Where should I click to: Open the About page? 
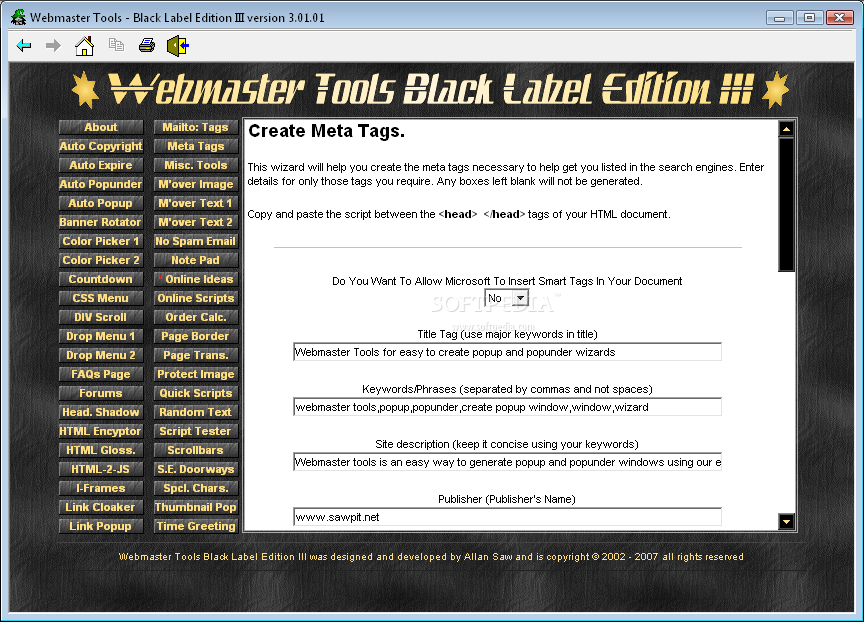(101, 127)
